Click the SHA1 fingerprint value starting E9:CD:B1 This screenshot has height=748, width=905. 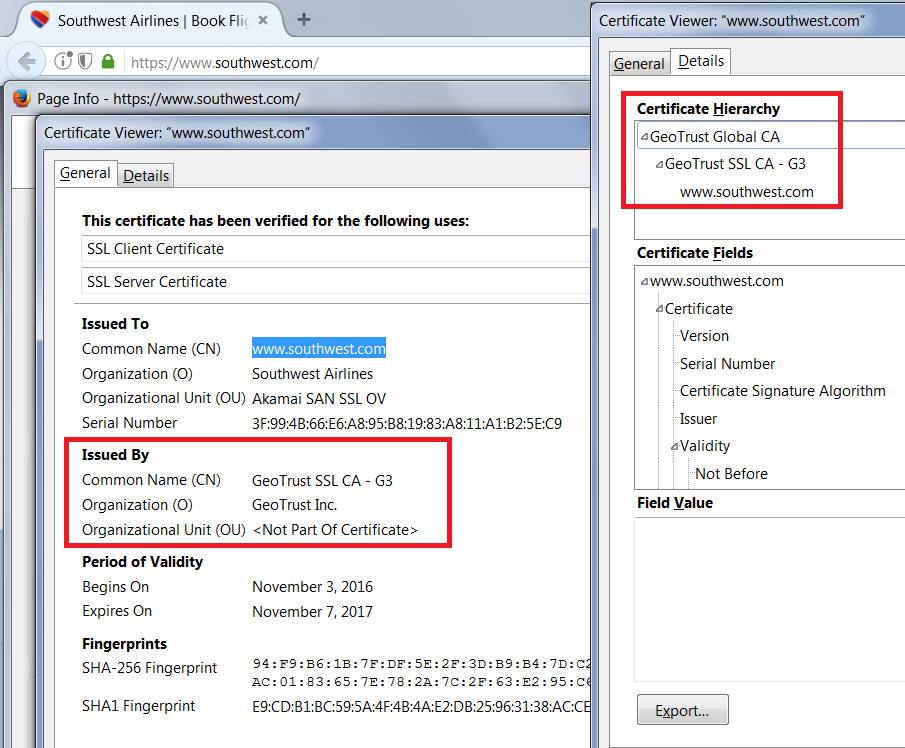click(x=421, y=706)
